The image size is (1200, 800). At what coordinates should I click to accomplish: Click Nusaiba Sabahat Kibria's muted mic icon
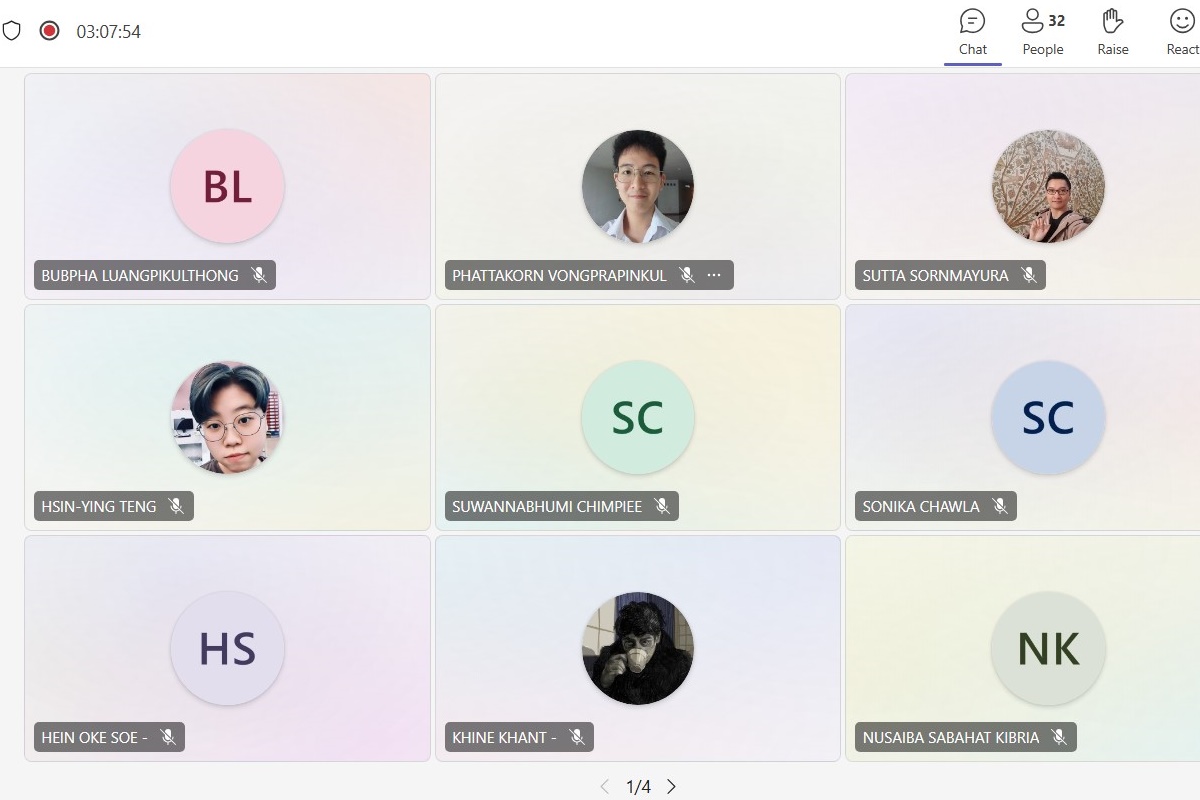(x=1059, y=737)
